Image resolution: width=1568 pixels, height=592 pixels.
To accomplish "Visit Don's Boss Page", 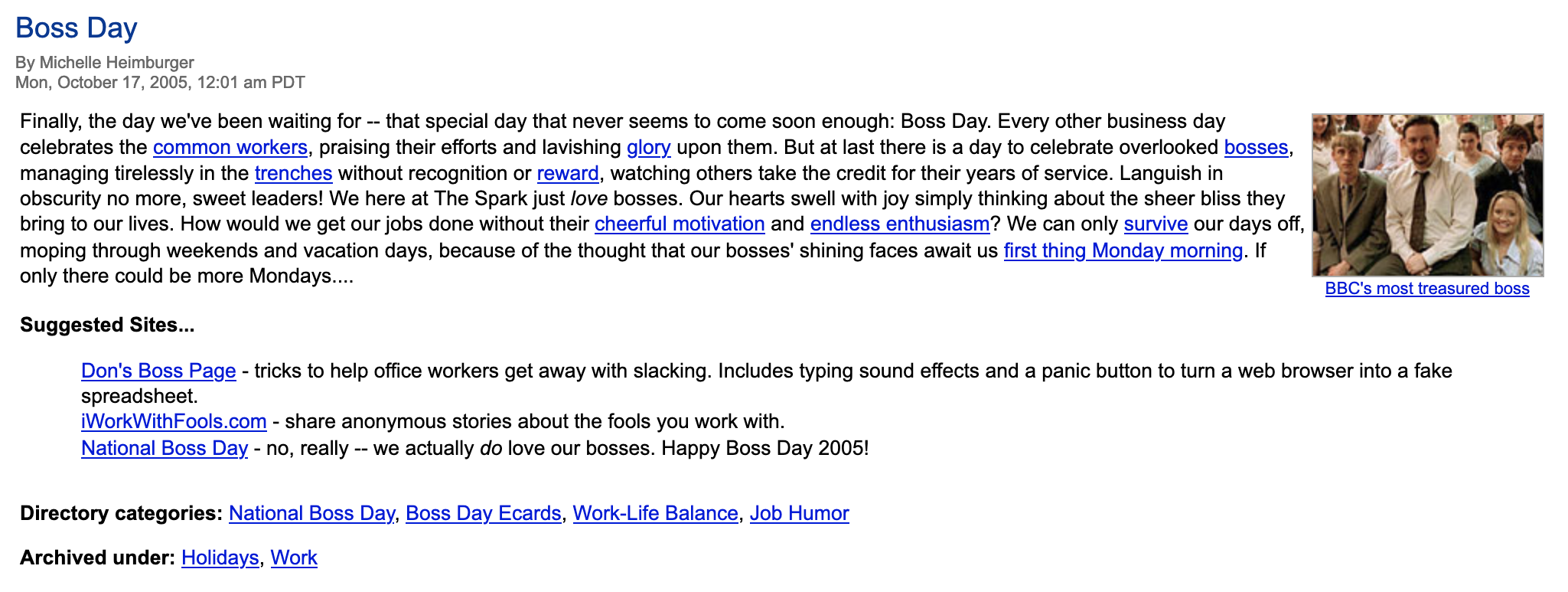I will (x=158, y=371).
